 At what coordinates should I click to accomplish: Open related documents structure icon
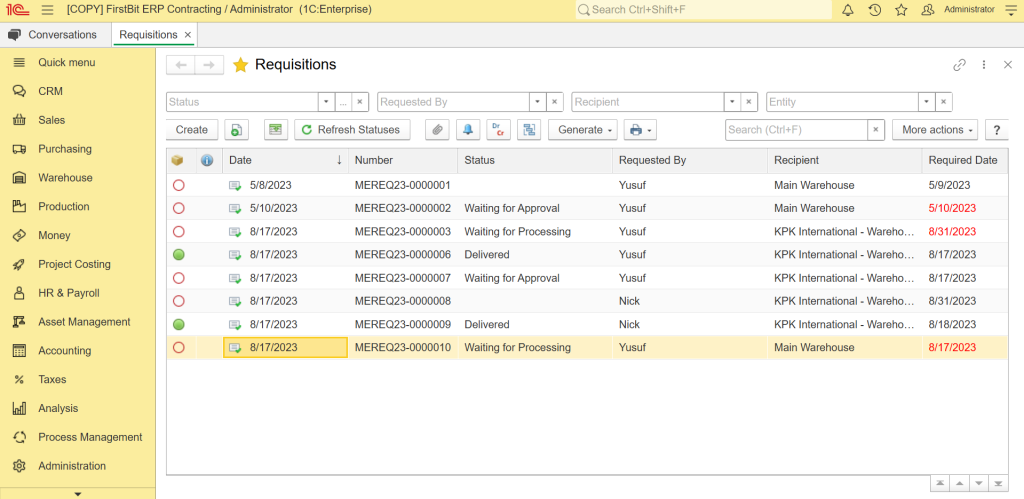click(529, 130)
